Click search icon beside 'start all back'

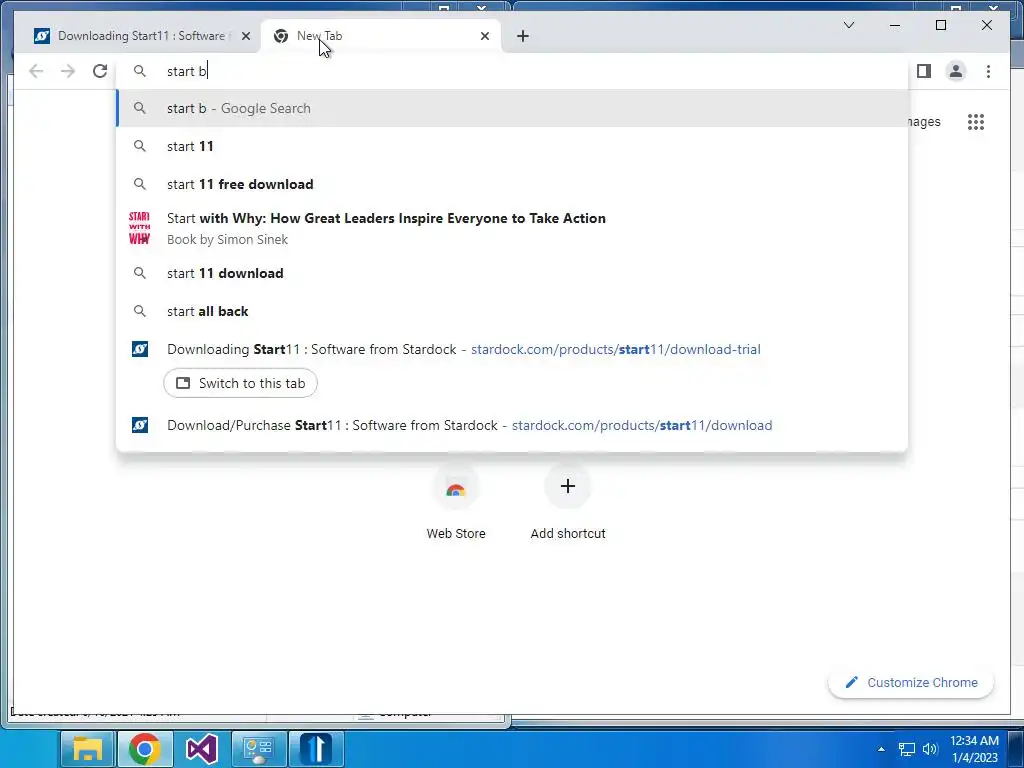click(x=140, y=311)
